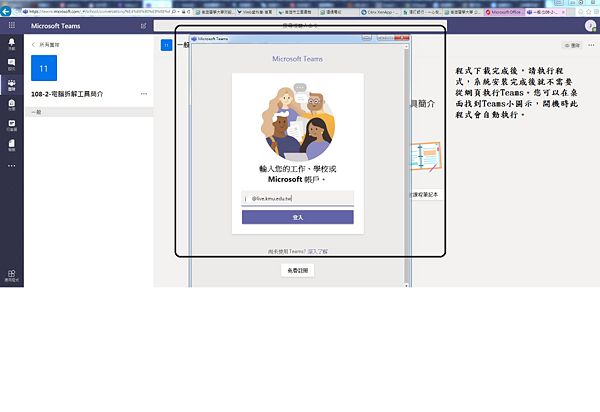Expand more apps ellipsis in sidebar
Screen dimensions: 600x412
click(x=11, y=164)
